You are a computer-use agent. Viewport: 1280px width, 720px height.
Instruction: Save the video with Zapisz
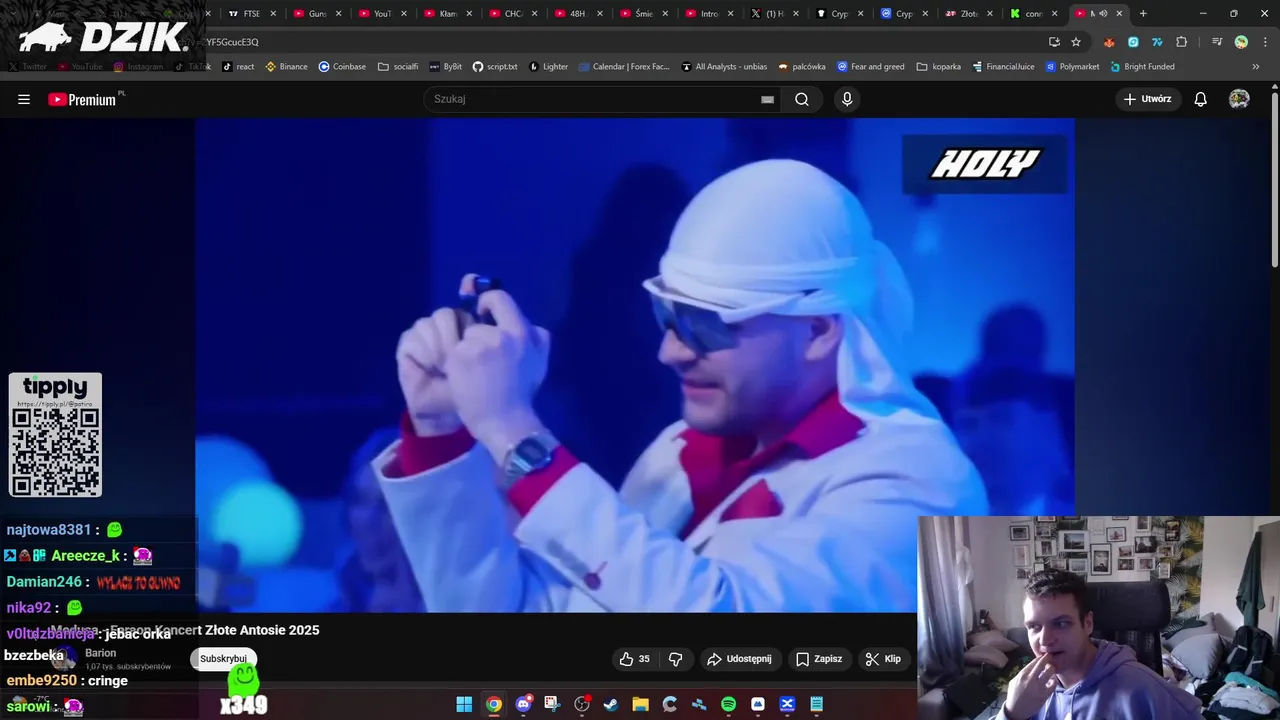click(x=819, y=659)
